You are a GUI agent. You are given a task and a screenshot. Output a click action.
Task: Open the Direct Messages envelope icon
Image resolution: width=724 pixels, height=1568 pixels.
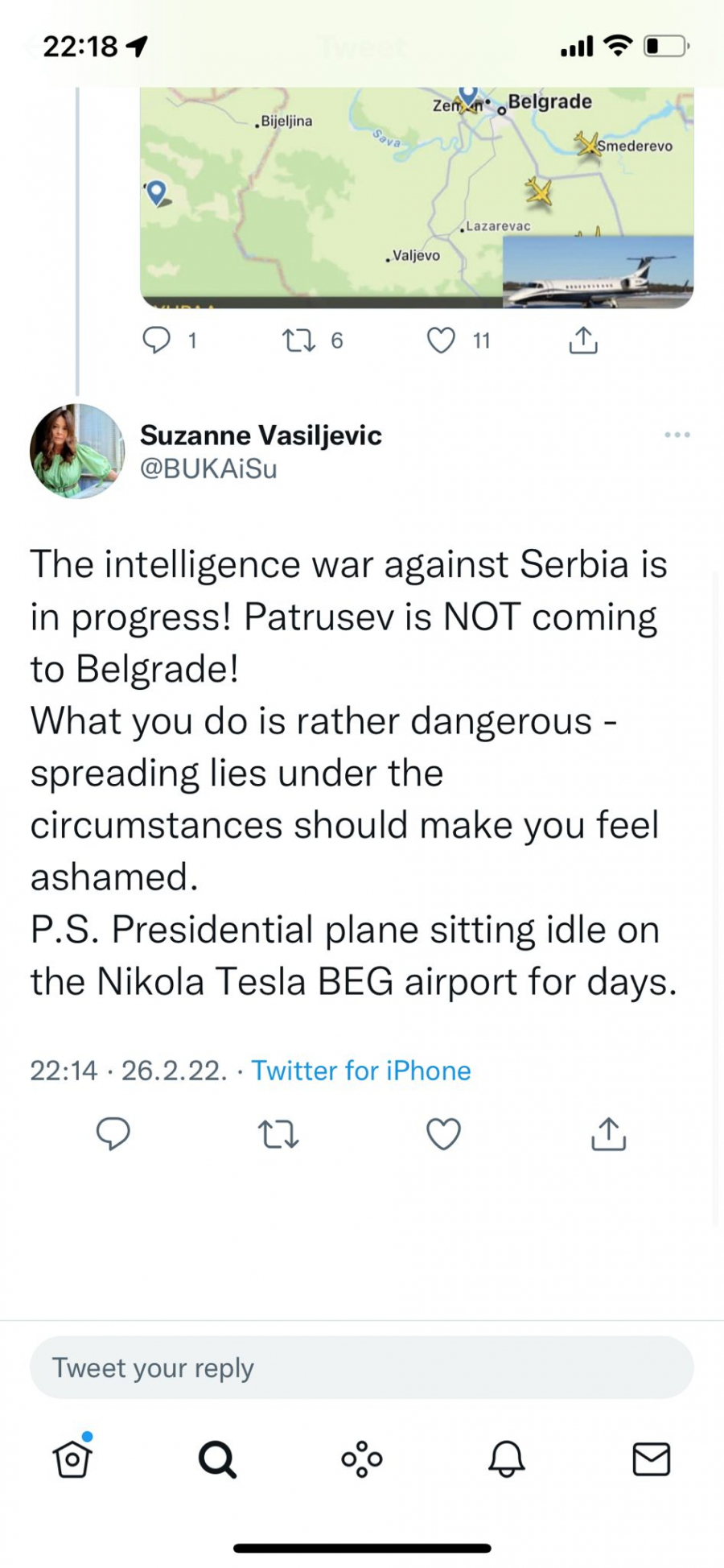tap(652, 1459)
